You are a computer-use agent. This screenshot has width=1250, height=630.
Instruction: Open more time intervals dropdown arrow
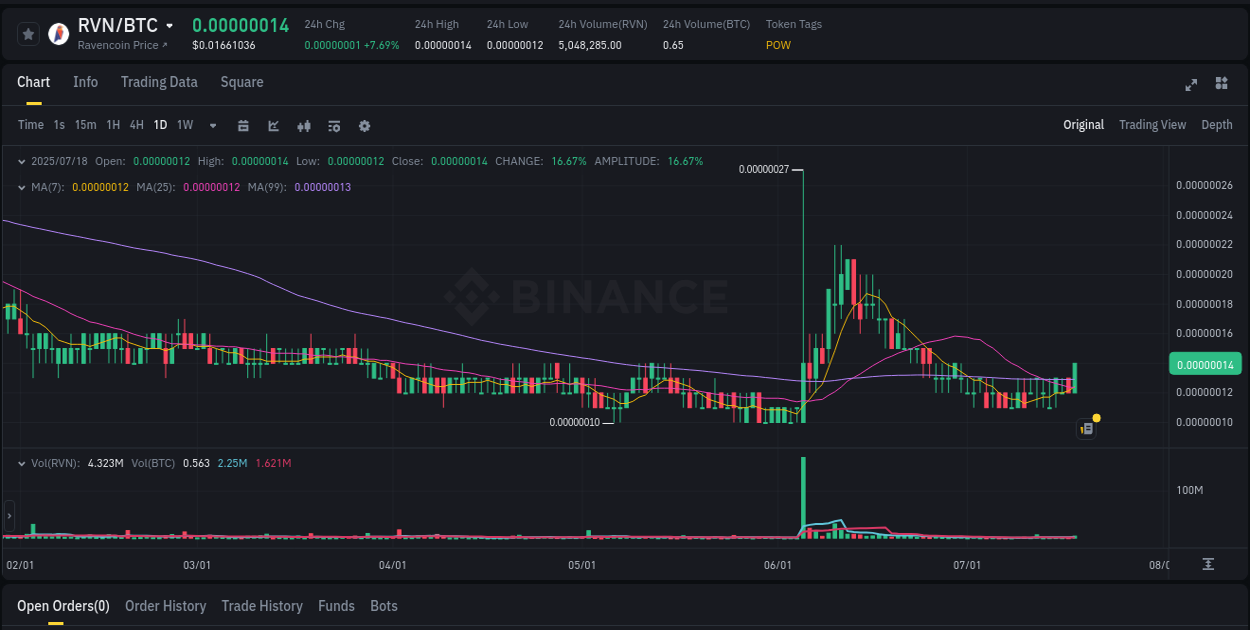click(x=213, y=125)
